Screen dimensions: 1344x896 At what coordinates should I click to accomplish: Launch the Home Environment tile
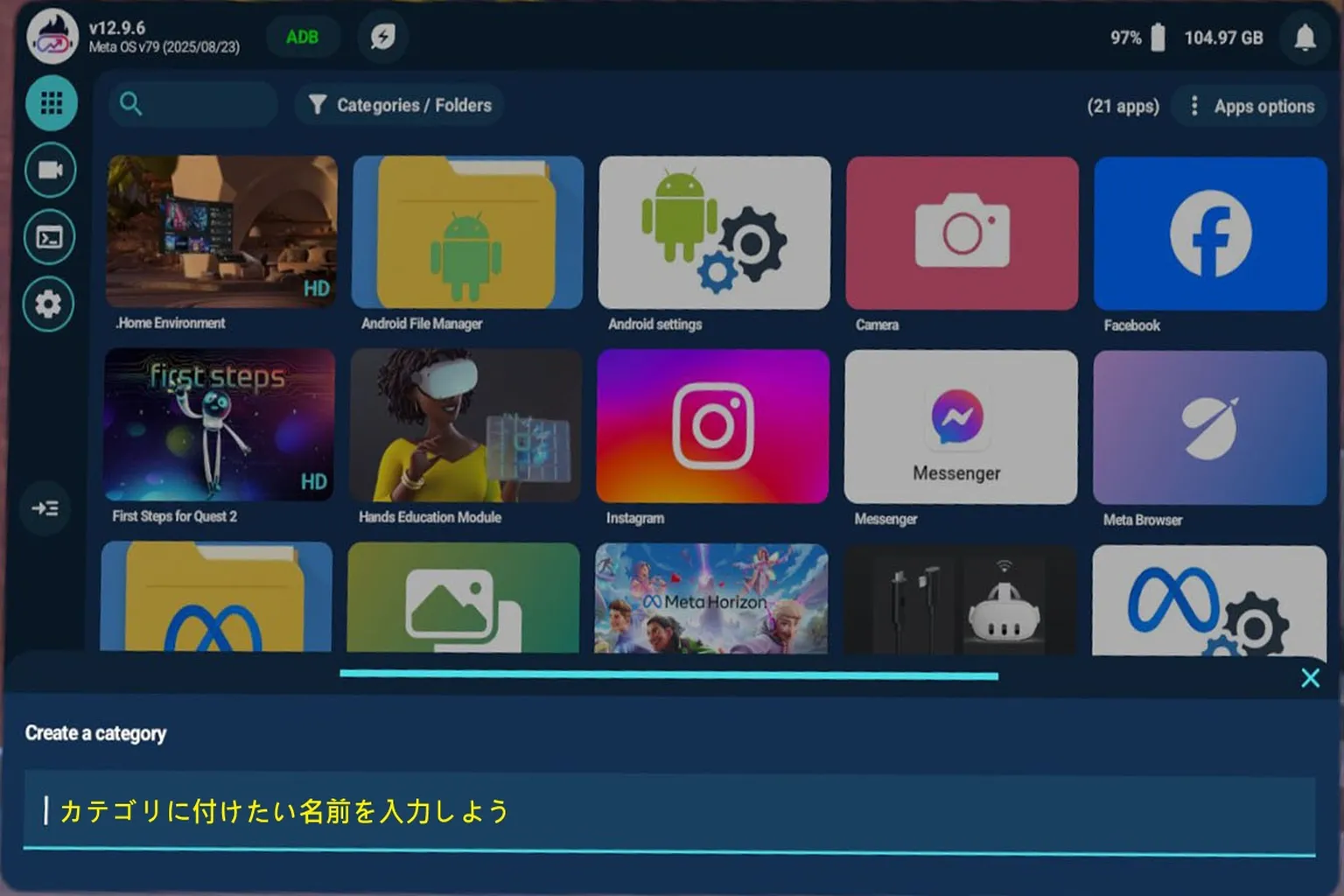tap(221, 232)
